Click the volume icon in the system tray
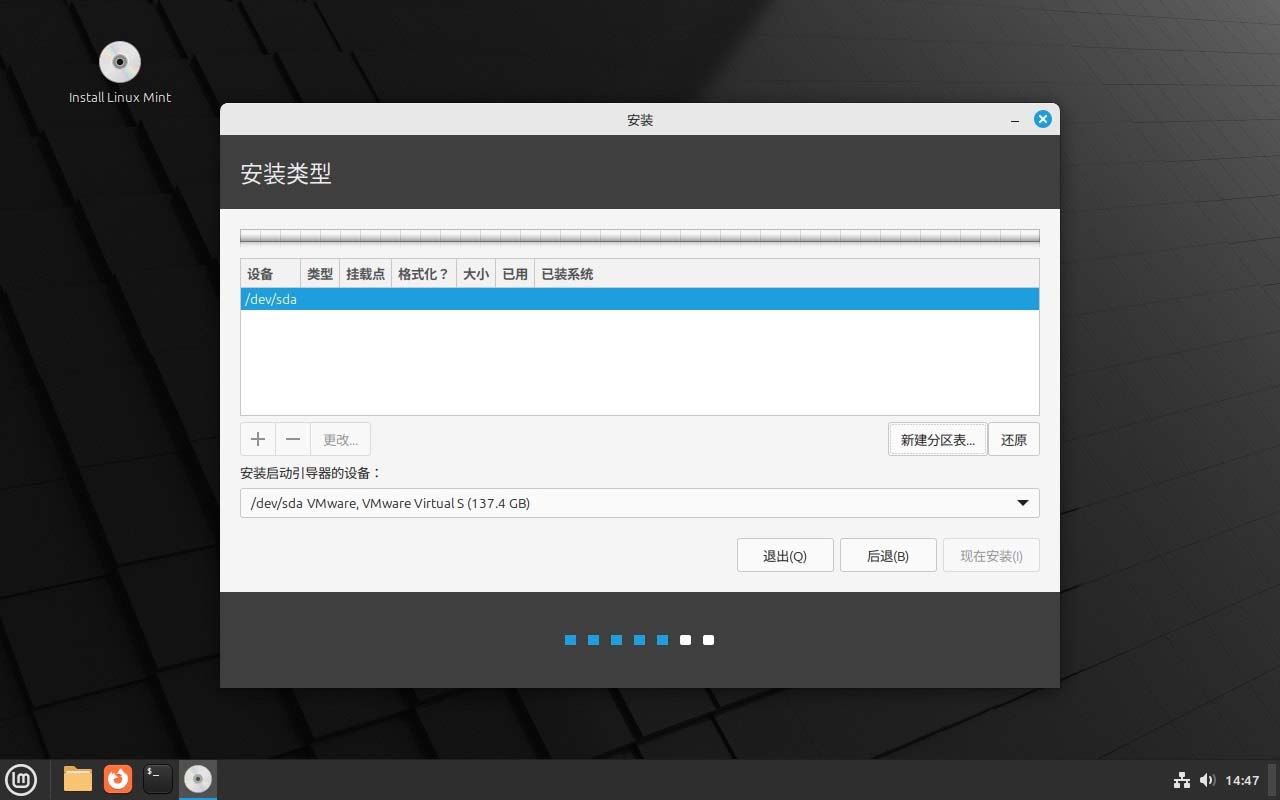The width and height of the screenshot is (1280, 800). click(1208, 780)
